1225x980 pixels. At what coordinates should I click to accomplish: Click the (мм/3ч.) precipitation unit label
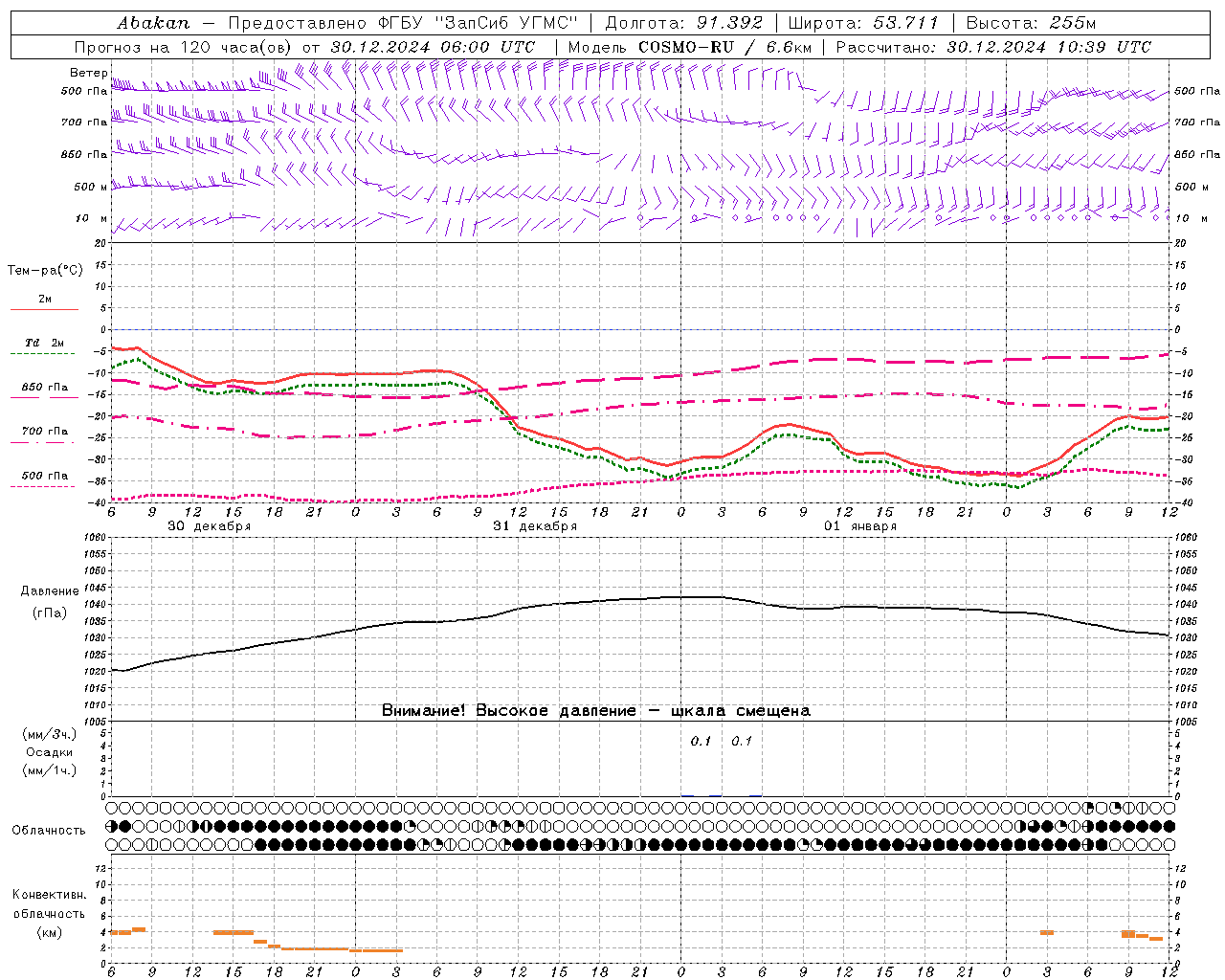coord(49,735)
